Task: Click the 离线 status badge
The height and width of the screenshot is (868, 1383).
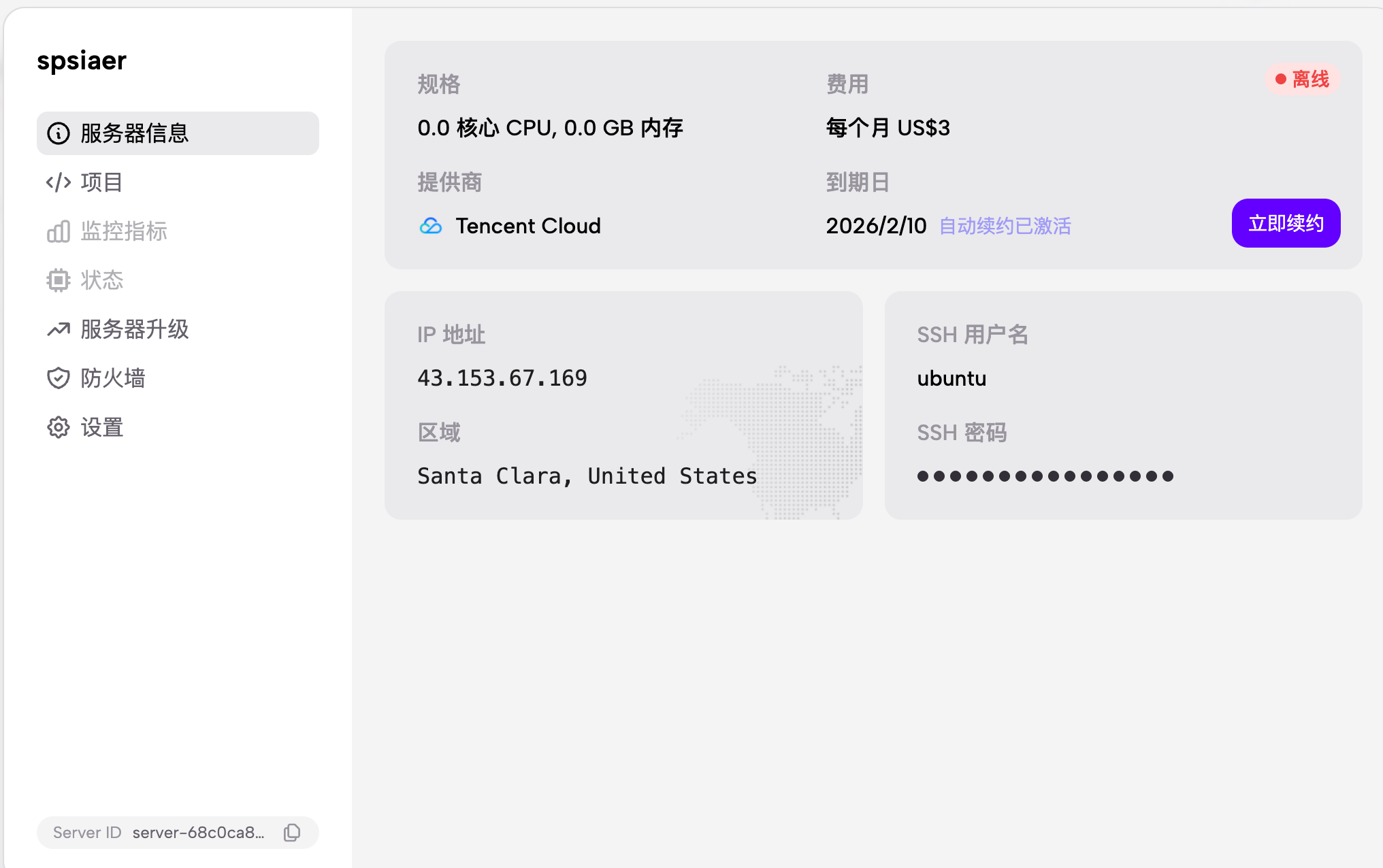Action: click(1303, 80)
